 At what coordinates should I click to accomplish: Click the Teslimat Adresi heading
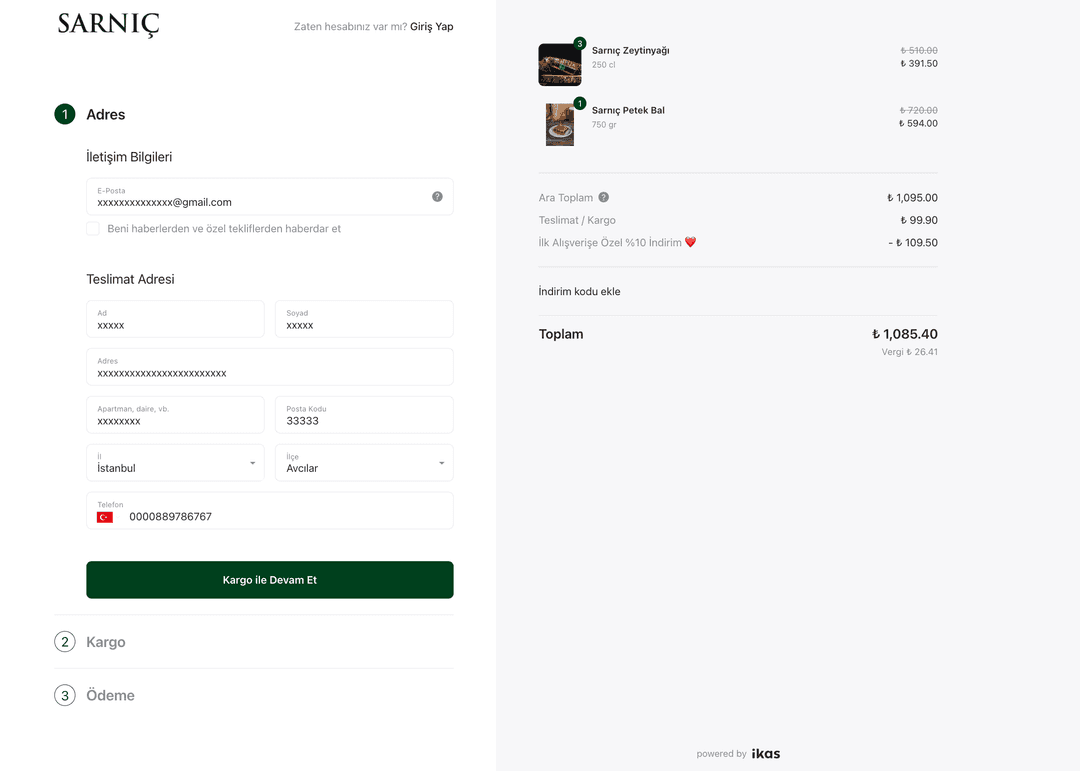point(130,279)
